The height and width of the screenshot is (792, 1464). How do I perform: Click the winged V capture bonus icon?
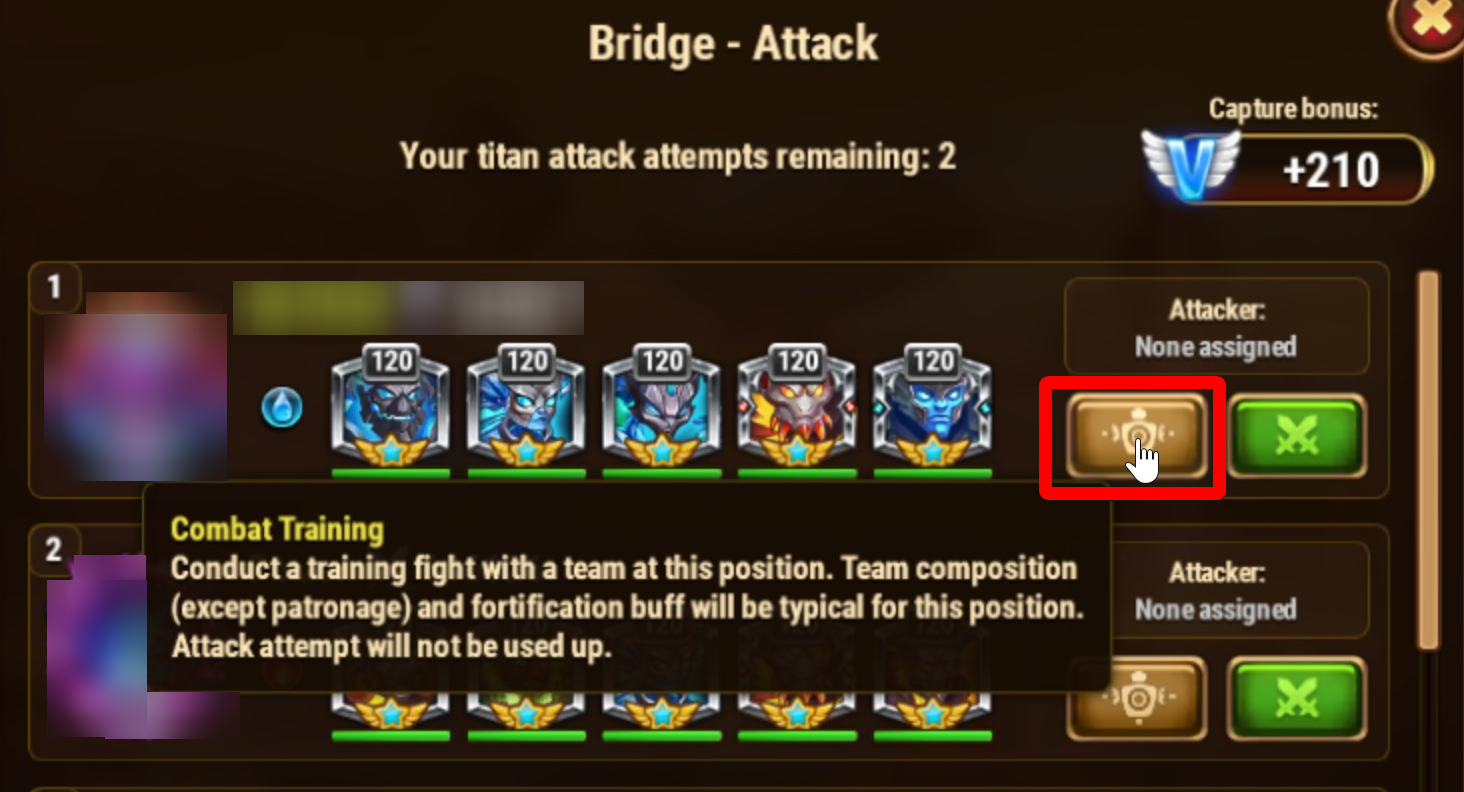tap(1191, 168)
